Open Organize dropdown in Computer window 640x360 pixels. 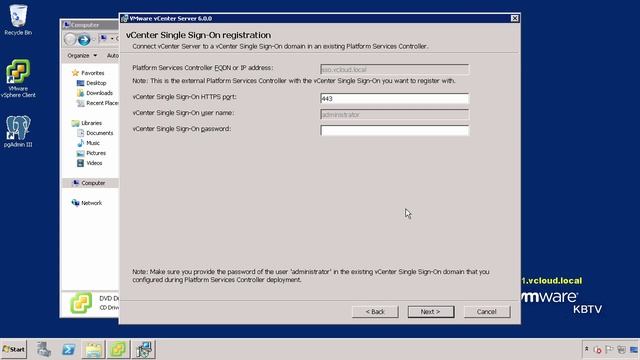82,56
